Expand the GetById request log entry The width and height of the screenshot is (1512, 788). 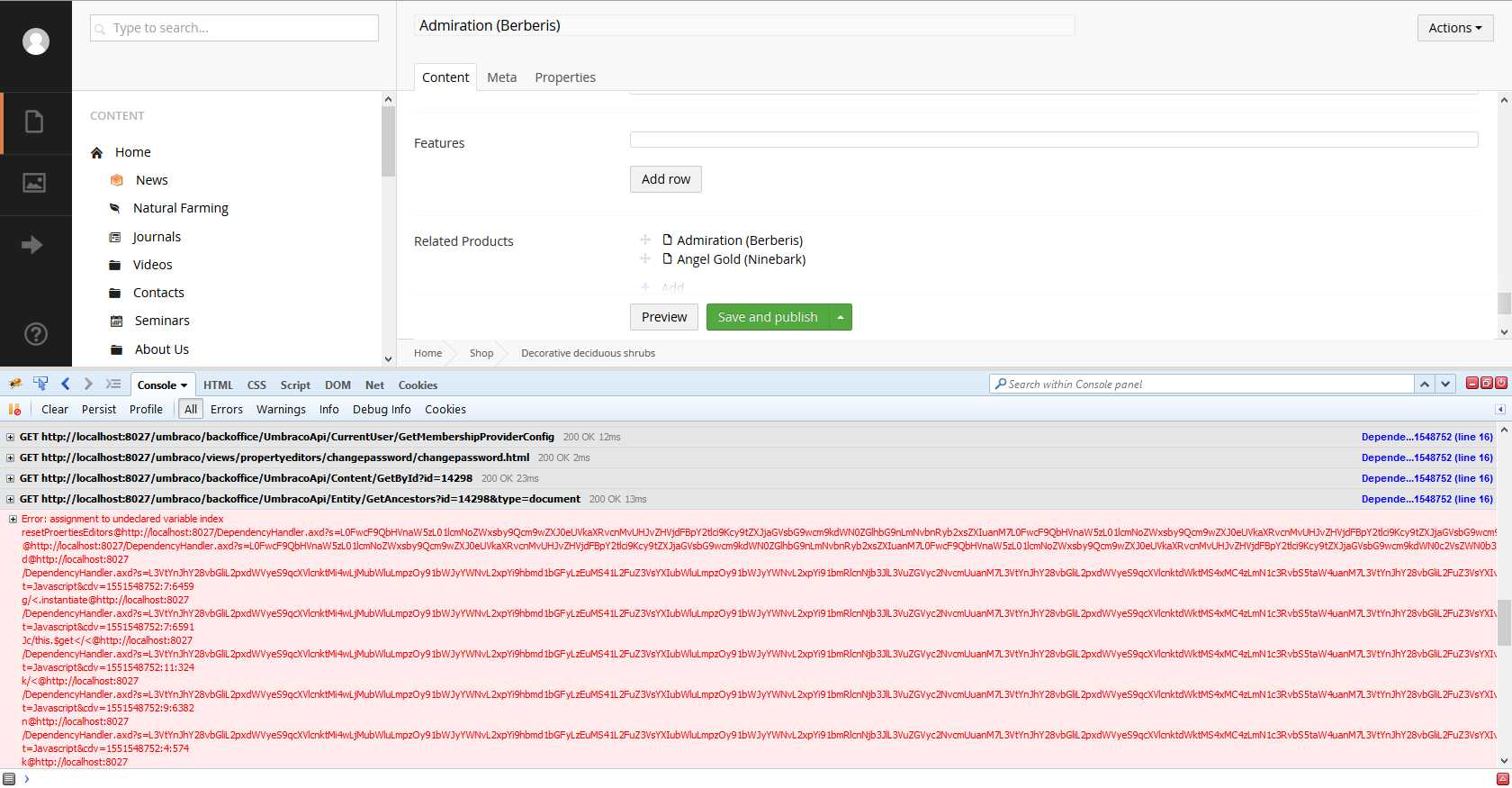(x=11, y=478)
